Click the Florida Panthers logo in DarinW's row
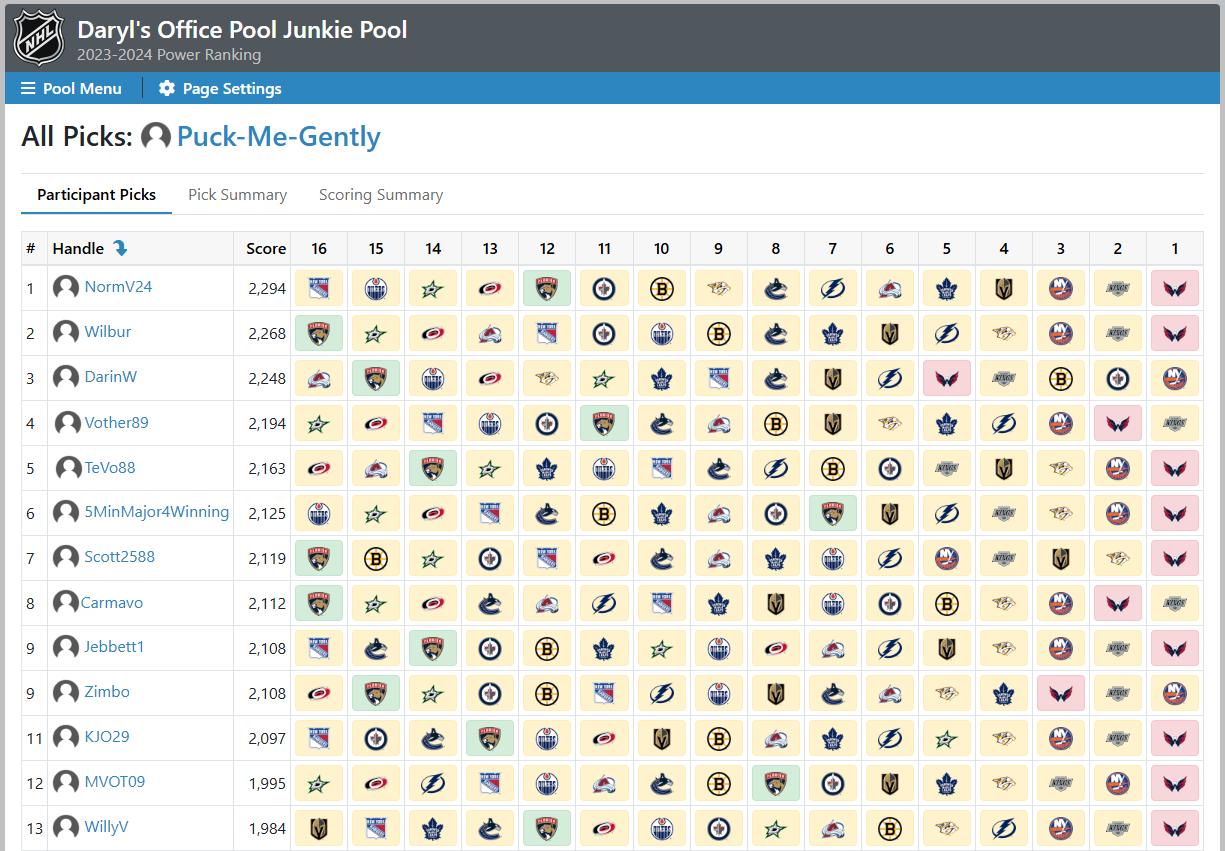This screenshot has height=851, width=1225. point(376,378)
